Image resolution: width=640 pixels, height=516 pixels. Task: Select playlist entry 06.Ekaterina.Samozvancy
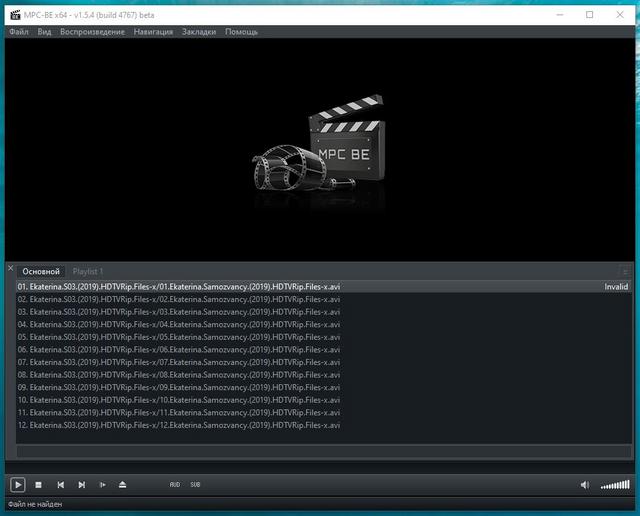point(324,350)
